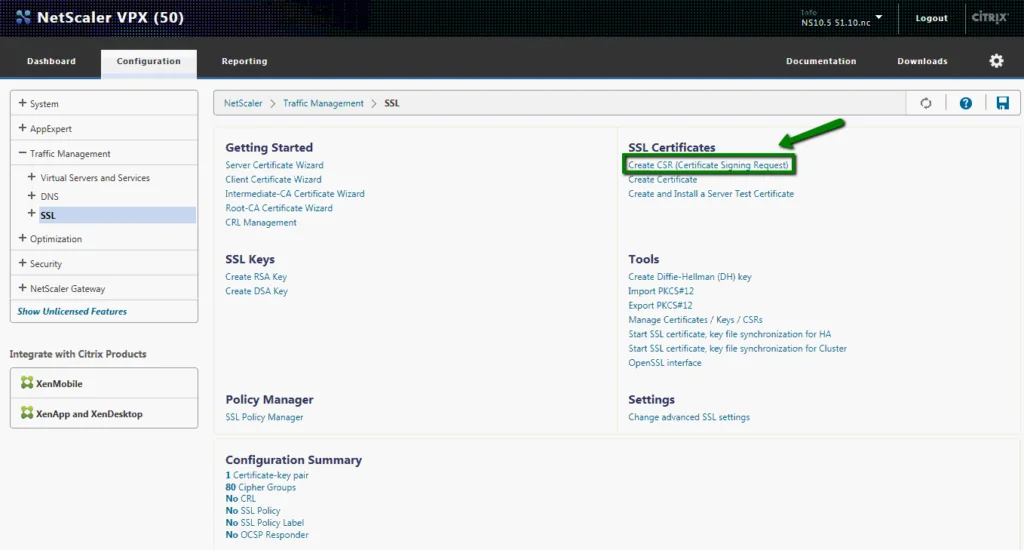Viewport: 1024px width, 550px height.
Task: Click the XenApp and XenDesktop icon
Action: [x=27, y=413]
